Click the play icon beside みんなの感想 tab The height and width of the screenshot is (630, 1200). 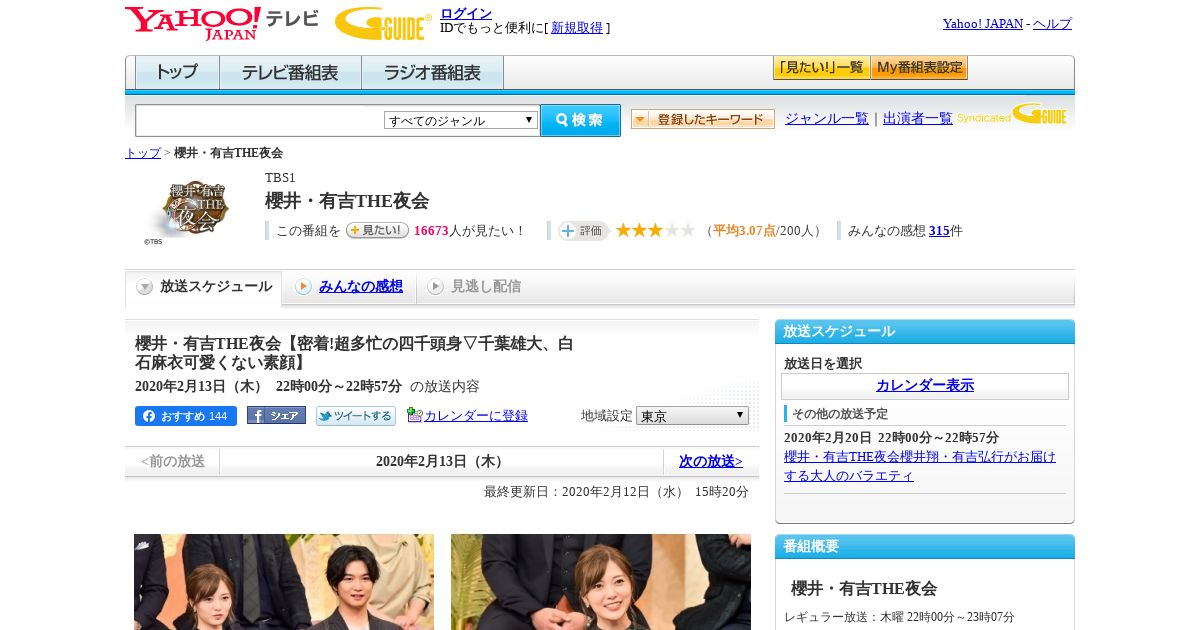coord(303,287)
